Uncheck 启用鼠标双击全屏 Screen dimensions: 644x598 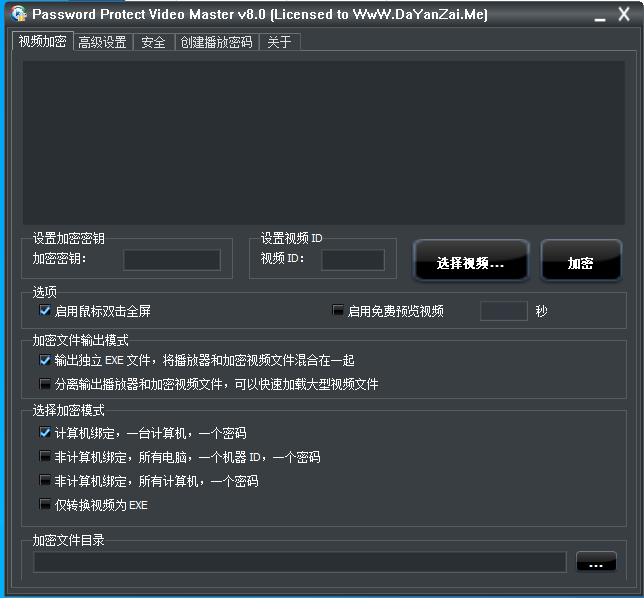[x=45, y=310]
